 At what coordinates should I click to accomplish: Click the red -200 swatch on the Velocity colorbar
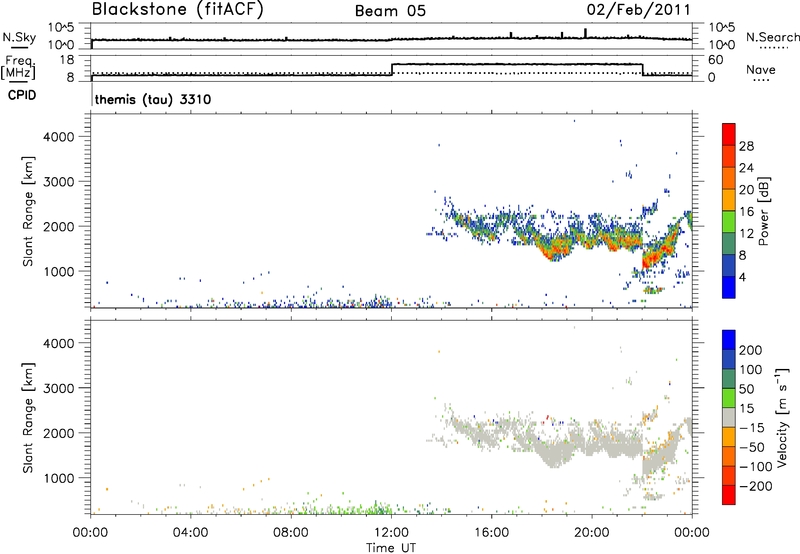[729, 495]
